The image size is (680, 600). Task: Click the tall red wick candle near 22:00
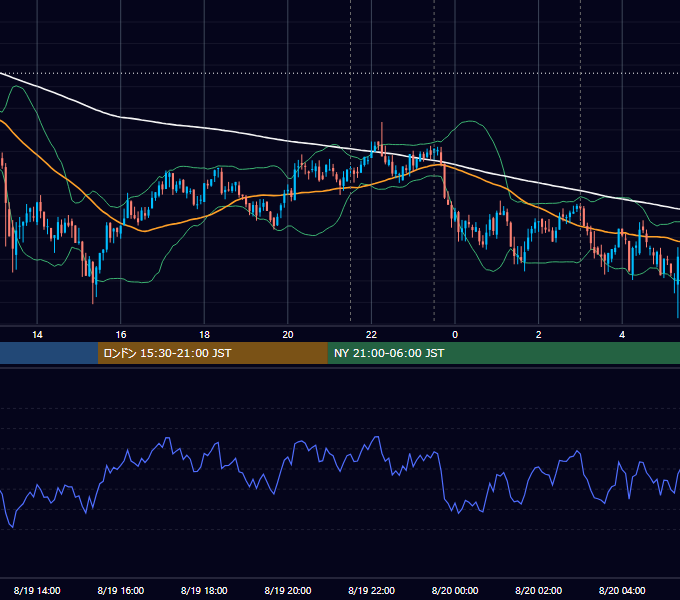click(x=382, y=139)
